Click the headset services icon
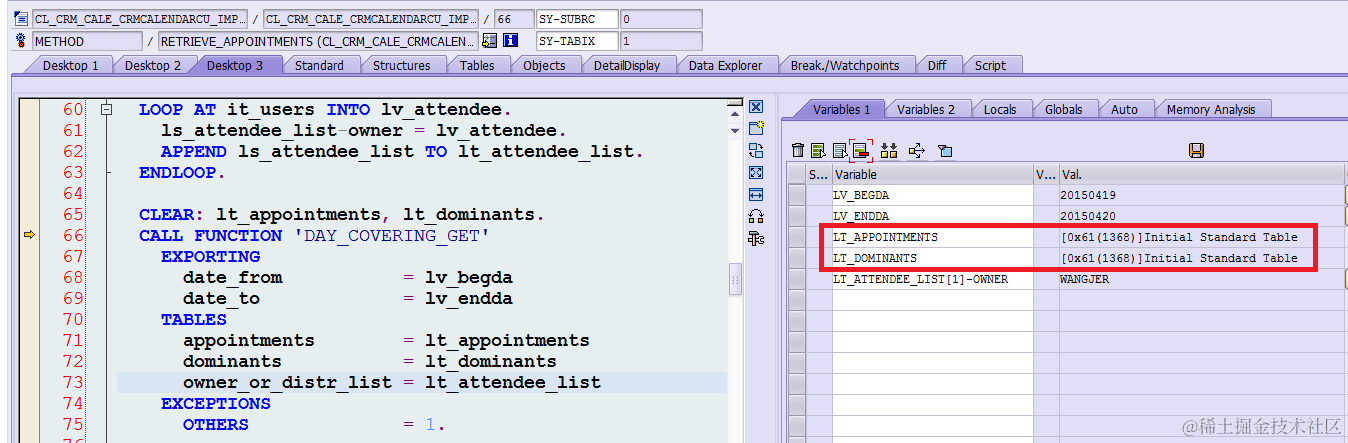 [756, 216]
